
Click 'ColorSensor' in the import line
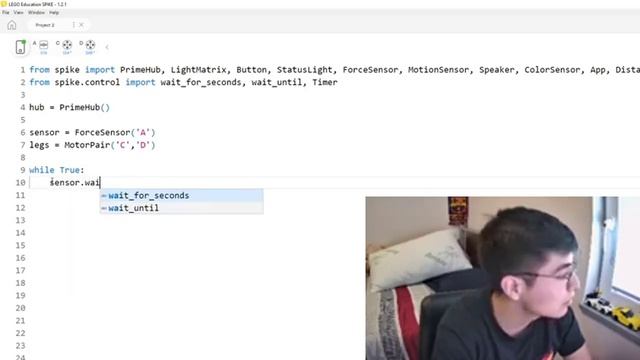point(552,70)
